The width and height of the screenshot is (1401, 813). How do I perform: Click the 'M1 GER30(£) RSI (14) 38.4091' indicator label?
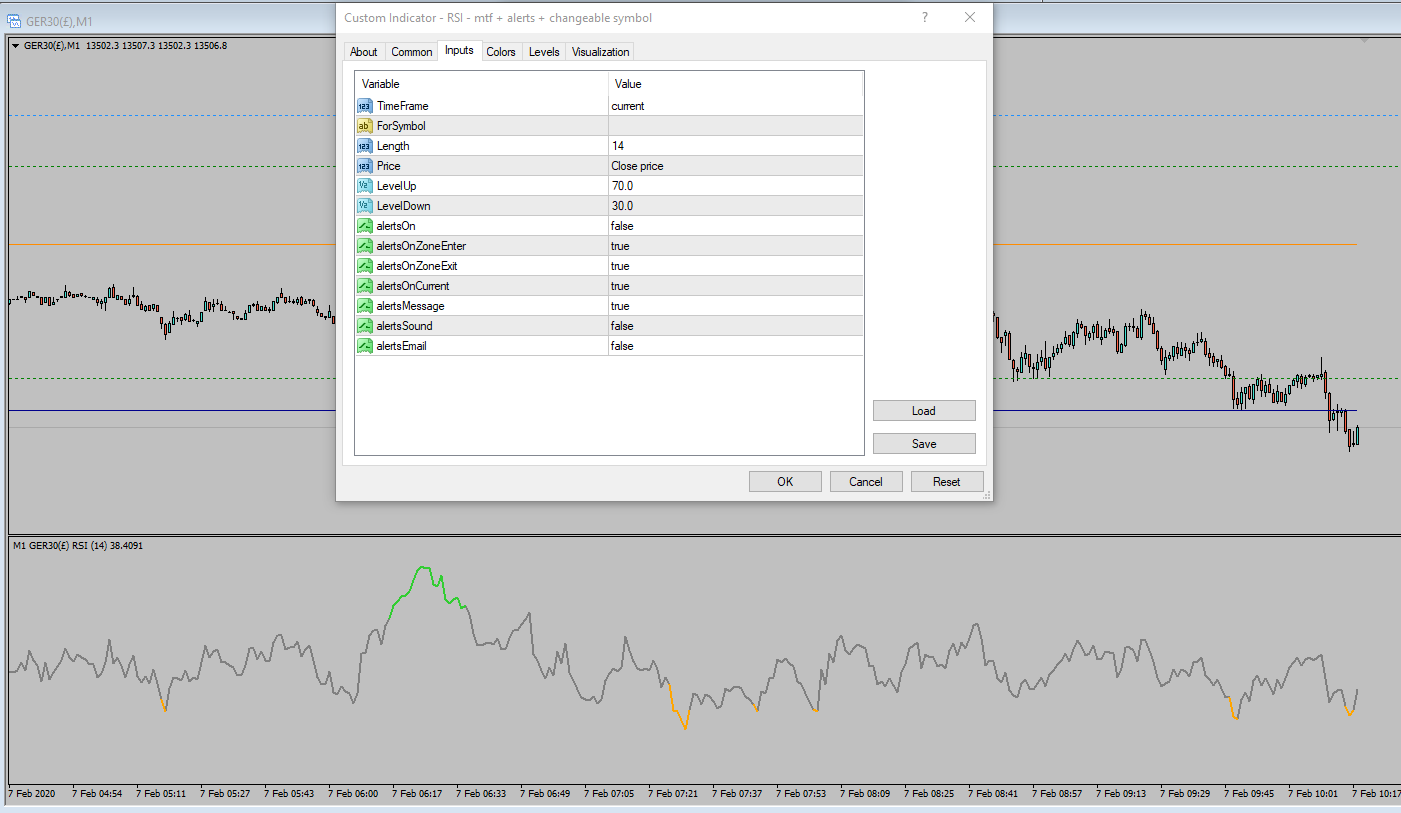[x=77, y=546]
